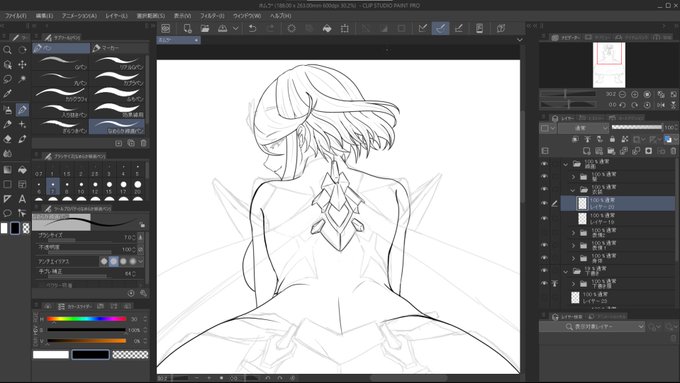Toggle snap to ruler in command bar
Image resolution: width=680 pixels, height=383 pixels.
[422, 29]
